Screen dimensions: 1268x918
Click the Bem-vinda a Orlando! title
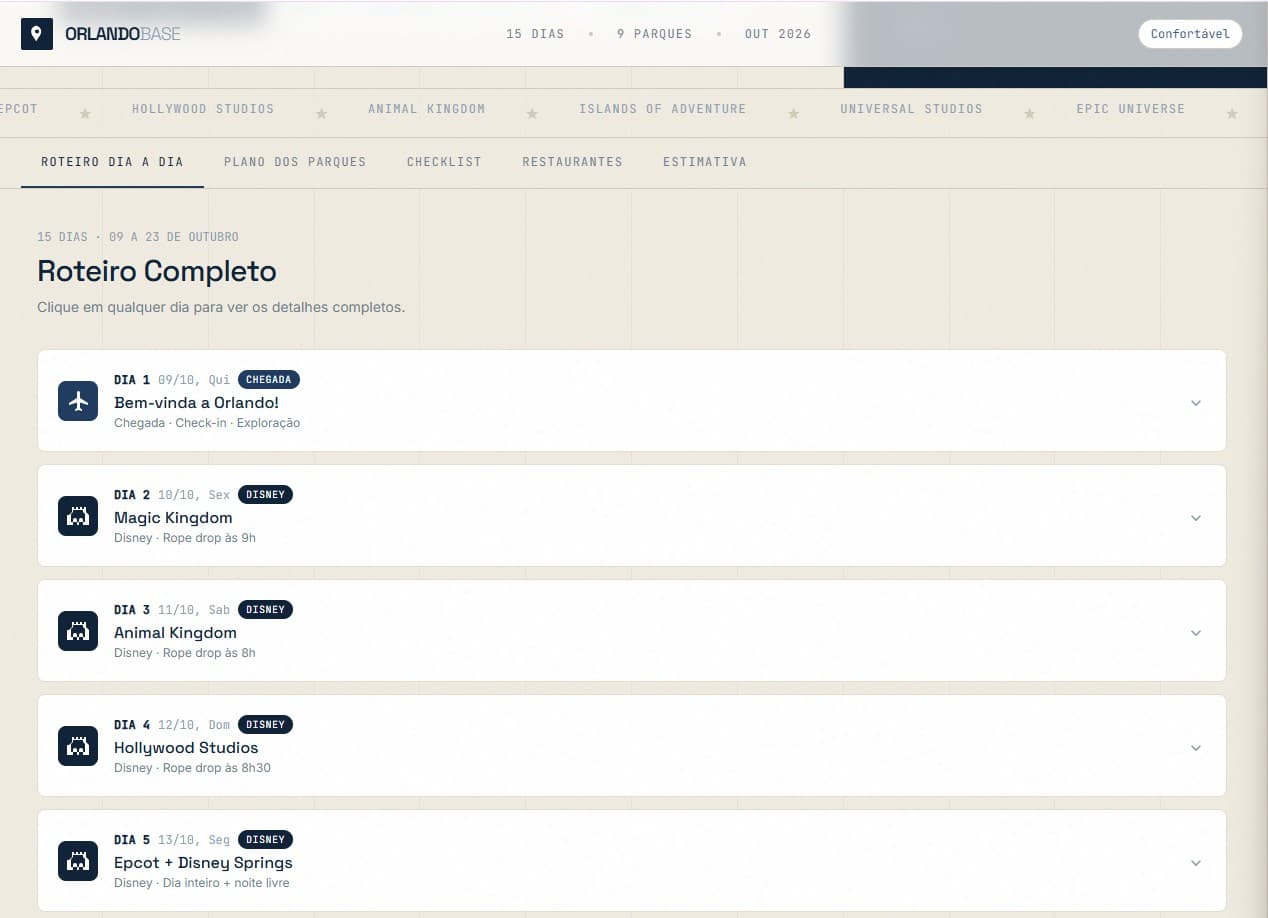click(196, 403)
